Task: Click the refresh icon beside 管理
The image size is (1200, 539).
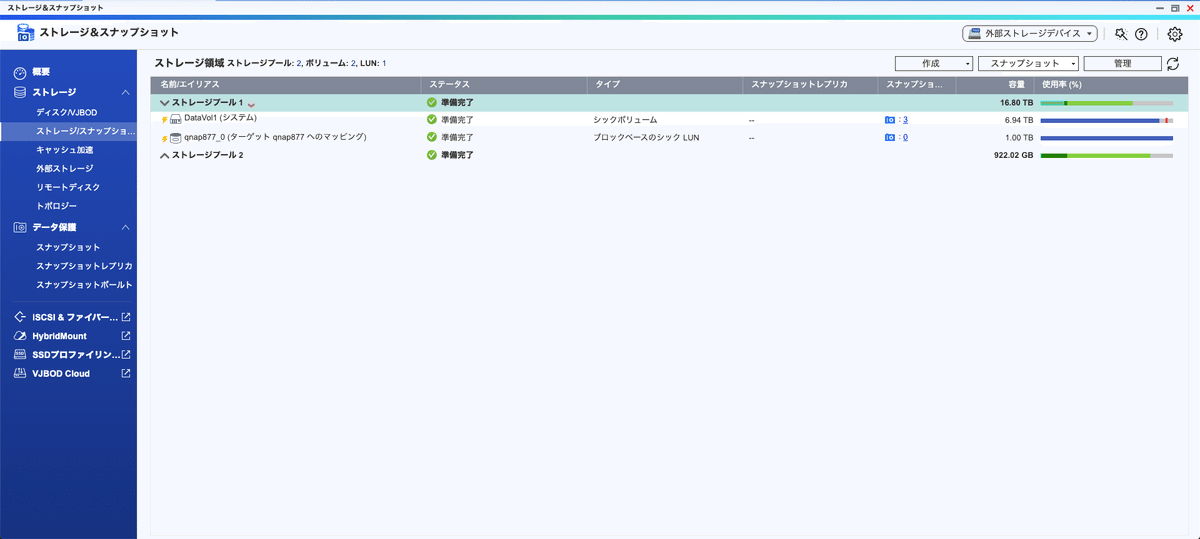Action: pyautogui.click(x=1173, y=64)
